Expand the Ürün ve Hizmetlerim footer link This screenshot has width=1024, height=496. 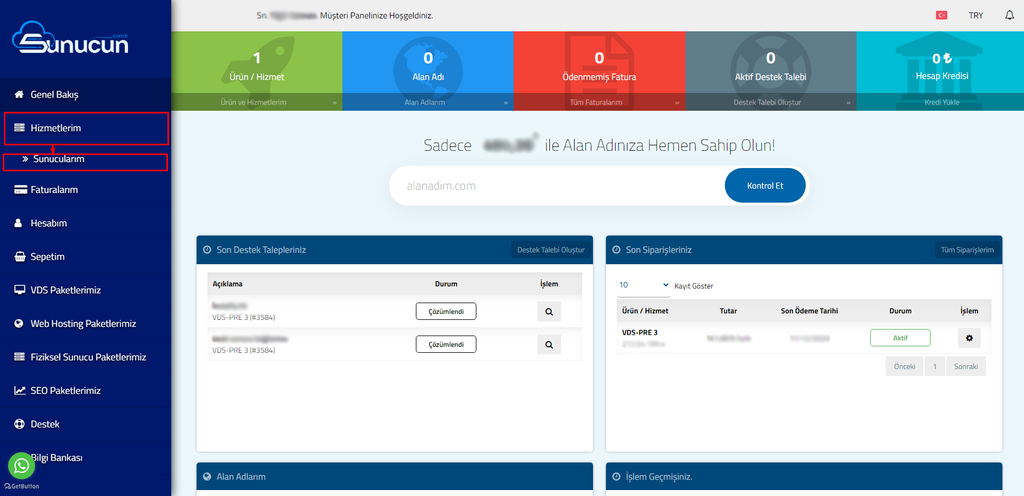[257, 102]
